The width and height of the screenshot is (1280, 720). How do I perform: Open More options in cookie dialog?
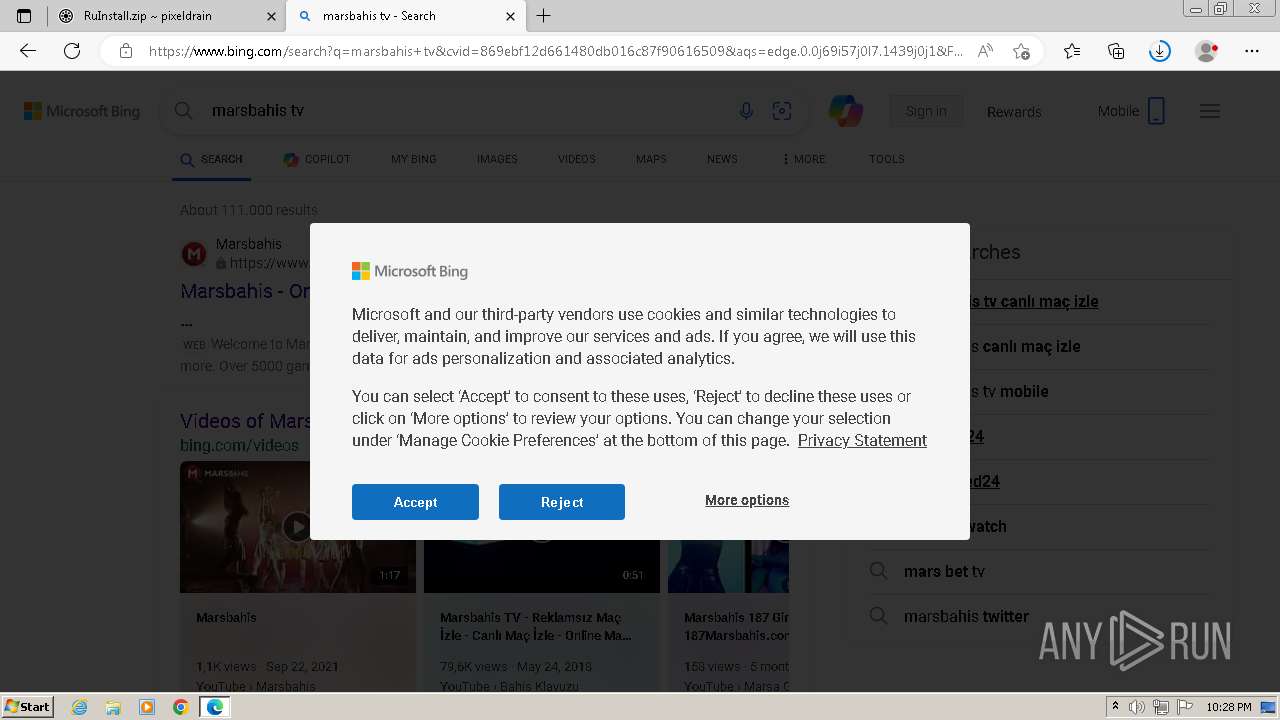pos(747,500)
